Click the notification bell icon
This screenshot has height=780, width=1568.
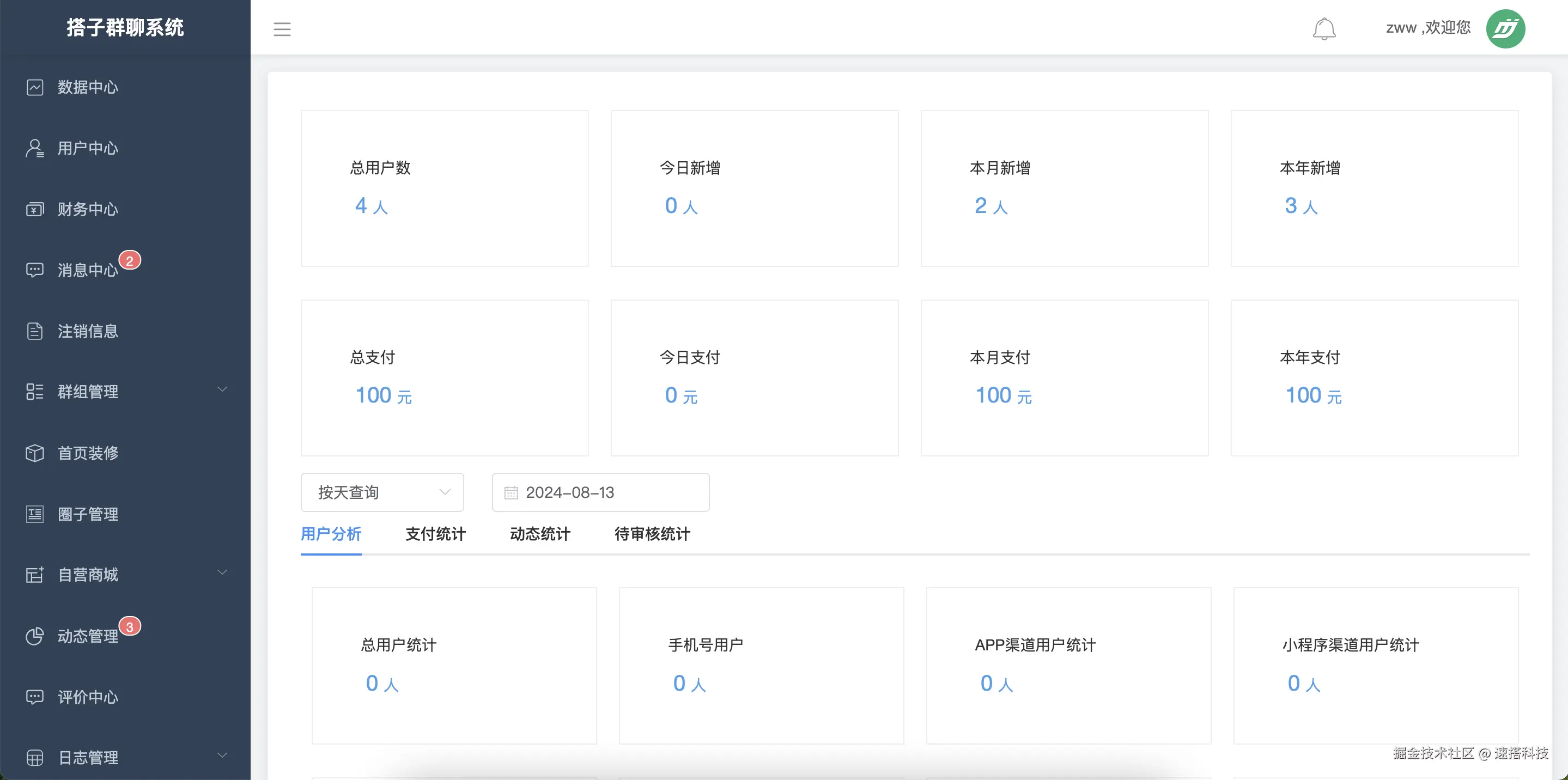click(1324, 28)
